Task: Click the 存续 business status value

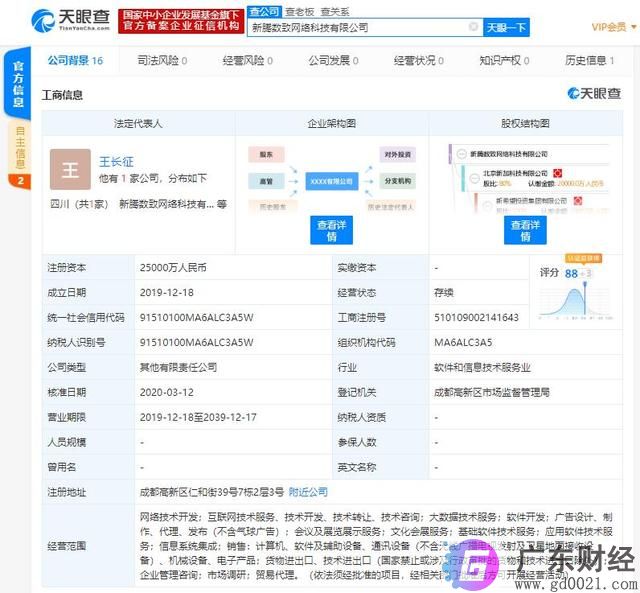Action: click(444, 293)
